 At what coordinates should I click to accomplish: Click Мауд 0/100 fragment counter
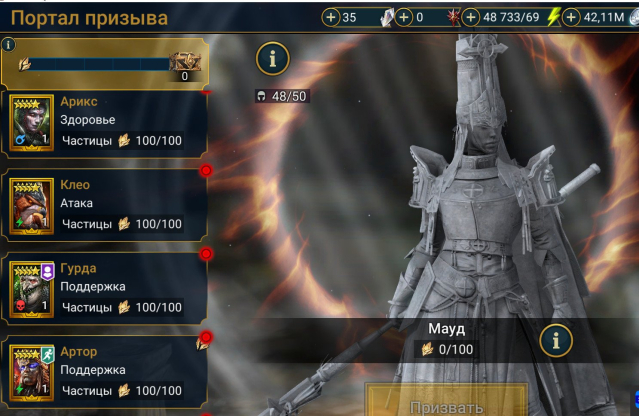[x=447, y=349]
